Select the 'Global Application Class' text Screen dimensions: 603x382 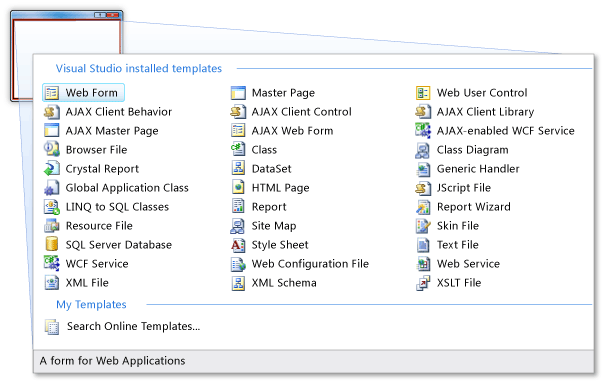[x=127, y=188]
